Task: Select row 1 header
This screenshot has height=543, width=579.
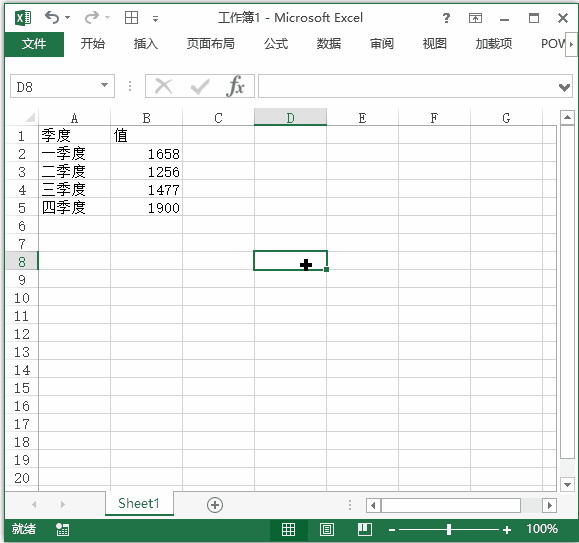Action: pyautogui.click(x=21, y=136)
